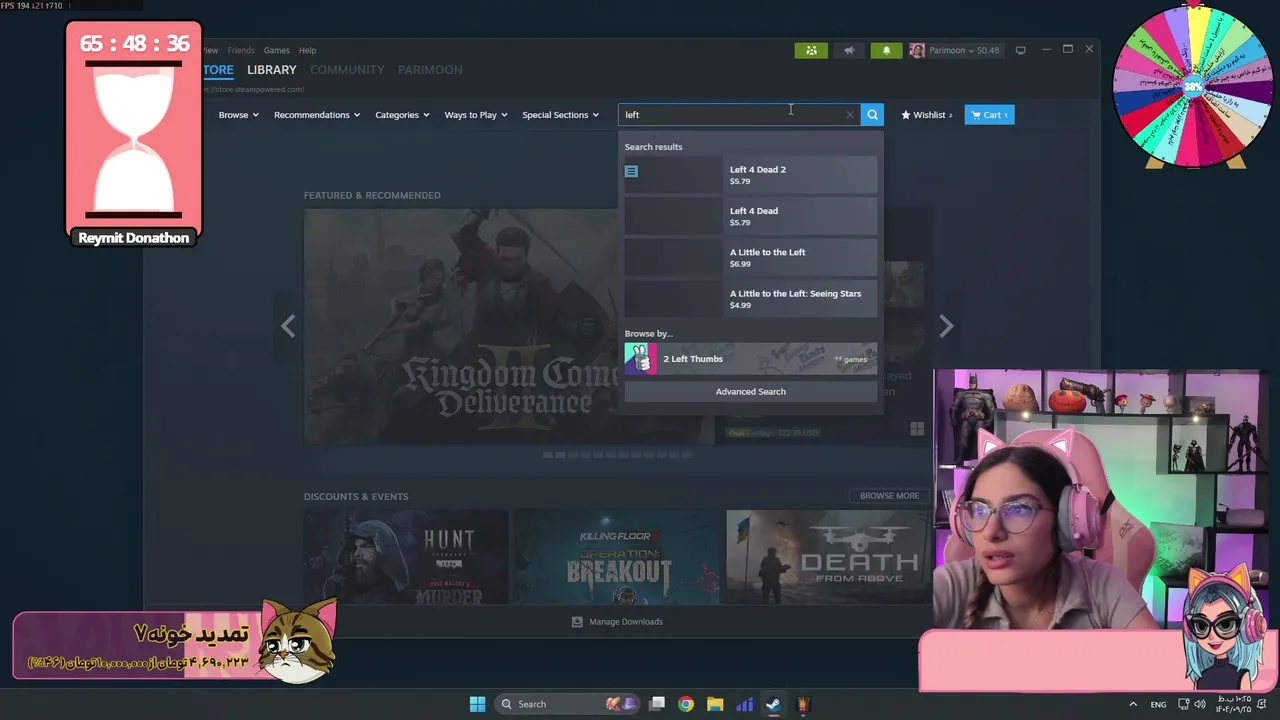Image resolution: width=1280 pixels, height=720 pixels.
Task: Switch to the LIBRARY tab
Action: coord(272,70)
